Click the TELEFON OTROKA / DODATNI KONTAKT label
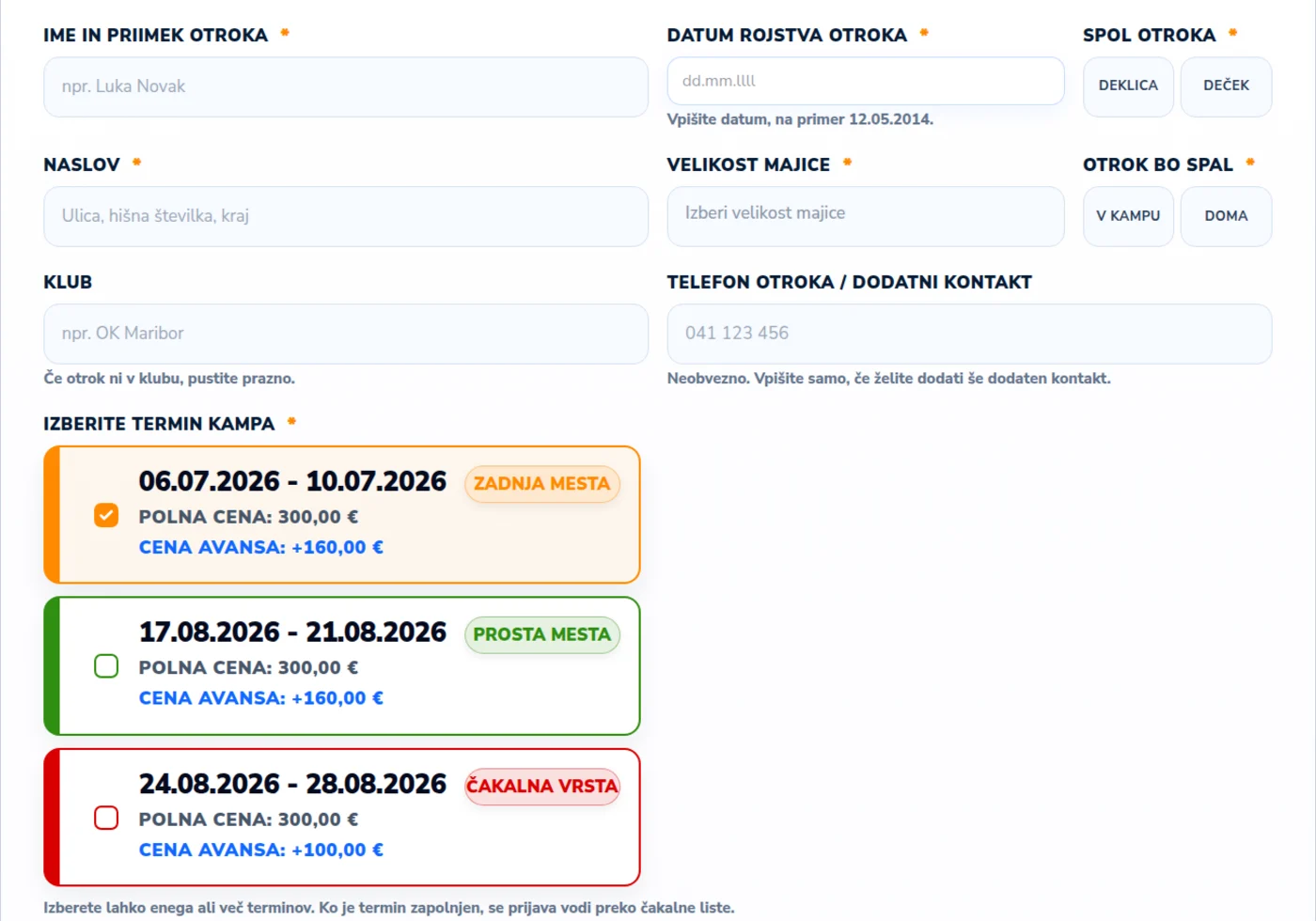Viewport: 1316px width, 921px height. pyautogui.click(x=850, y=282)
